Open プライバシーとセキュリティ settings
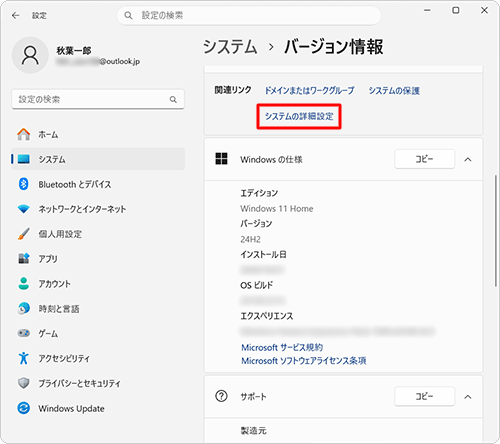 pyautogui.click(x=98, y=383)
